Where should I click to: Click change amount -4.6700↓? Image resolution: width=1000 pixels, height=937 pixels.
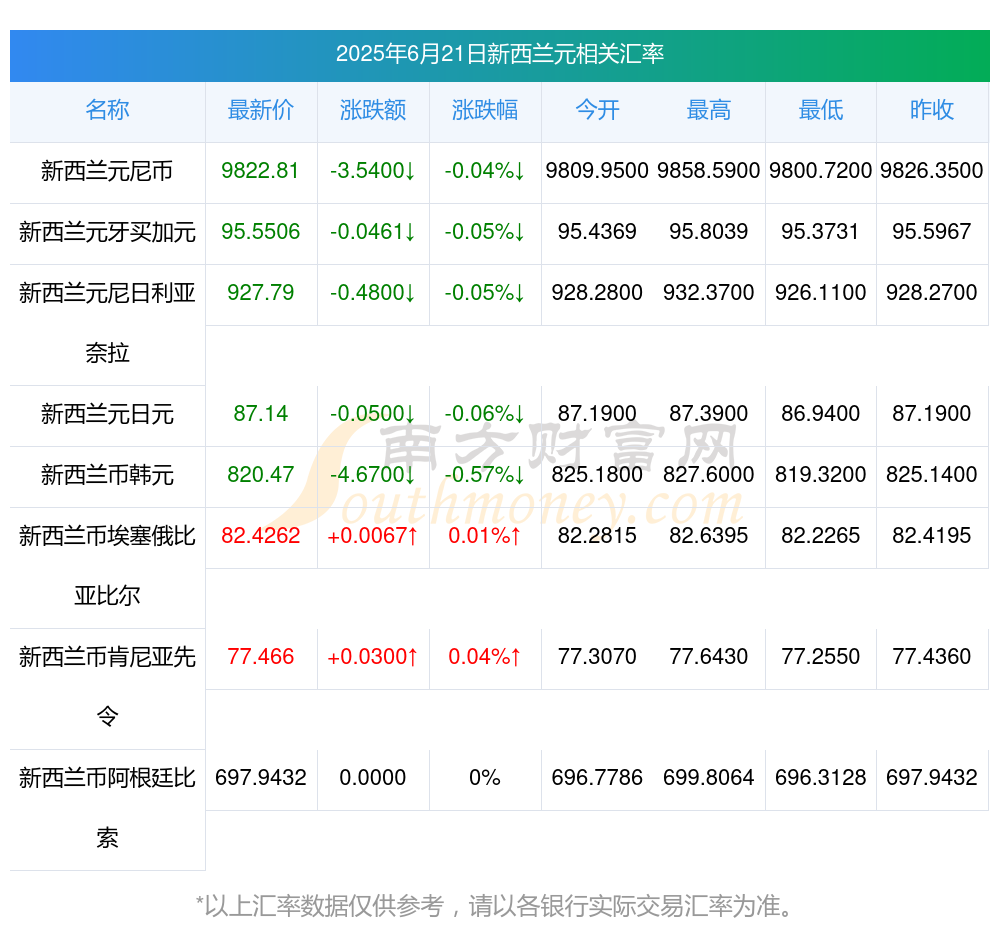372,475
